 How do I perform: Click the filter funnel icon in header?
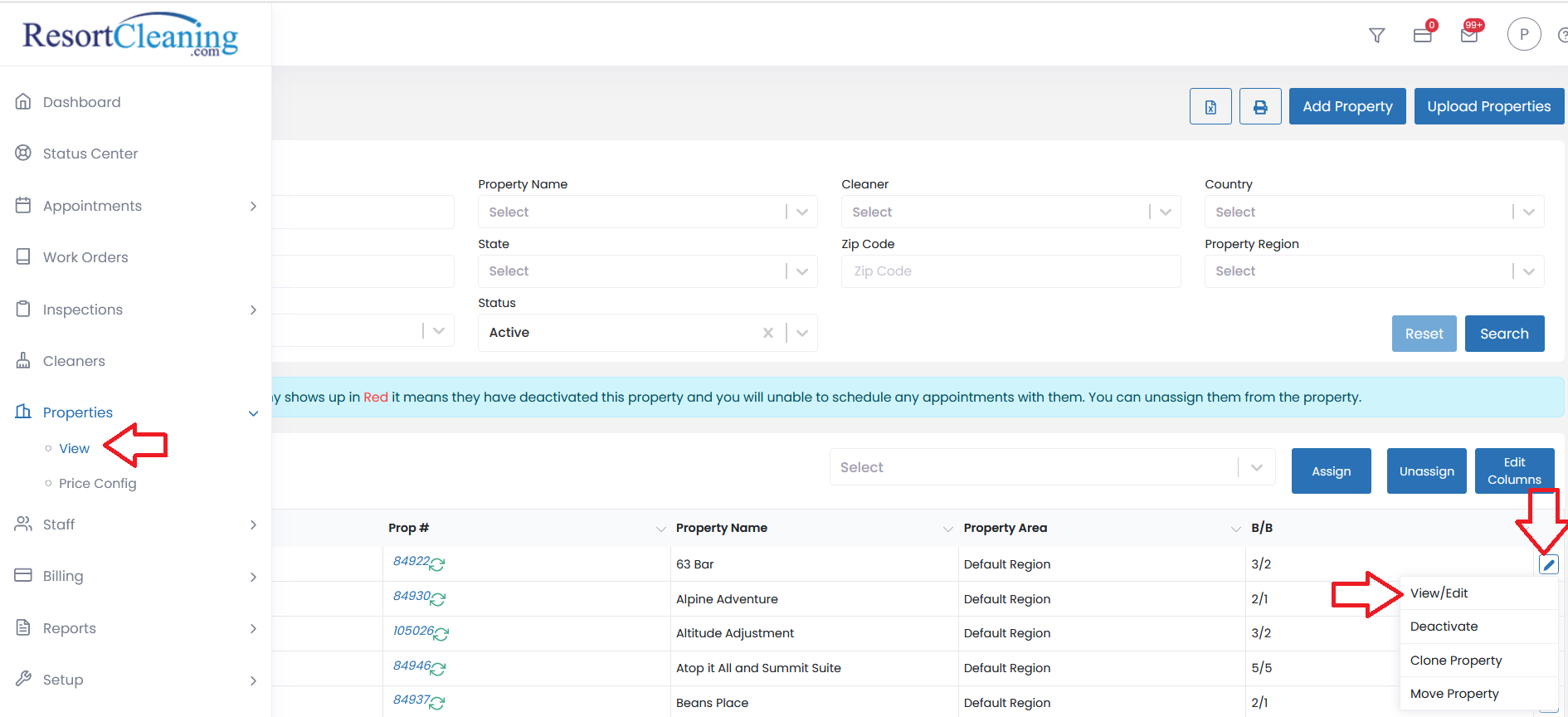coord(1376,35)
